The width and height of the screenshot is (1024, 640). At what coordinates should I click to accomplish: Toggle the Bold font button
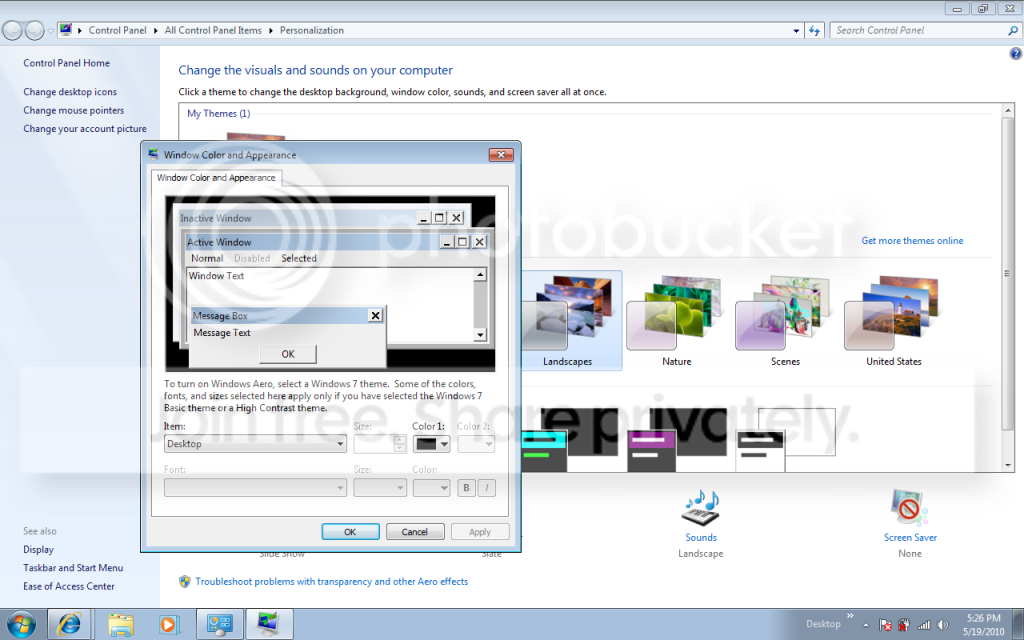coord(466,488)
